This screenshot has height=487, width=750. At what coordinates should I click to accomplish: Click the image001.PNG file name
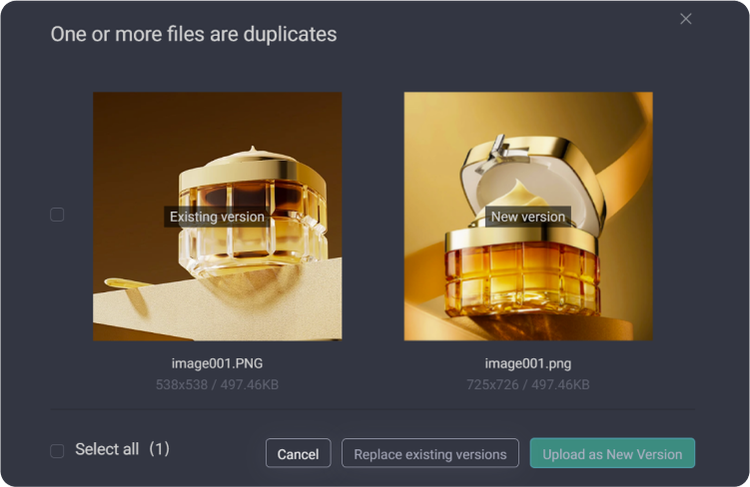pyautogui.click(x=217, y=364)
